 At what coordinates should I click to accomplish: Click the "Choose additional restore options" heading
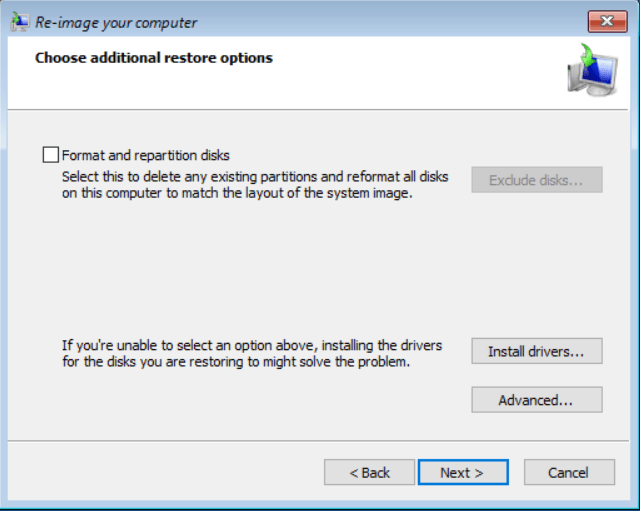154,58
